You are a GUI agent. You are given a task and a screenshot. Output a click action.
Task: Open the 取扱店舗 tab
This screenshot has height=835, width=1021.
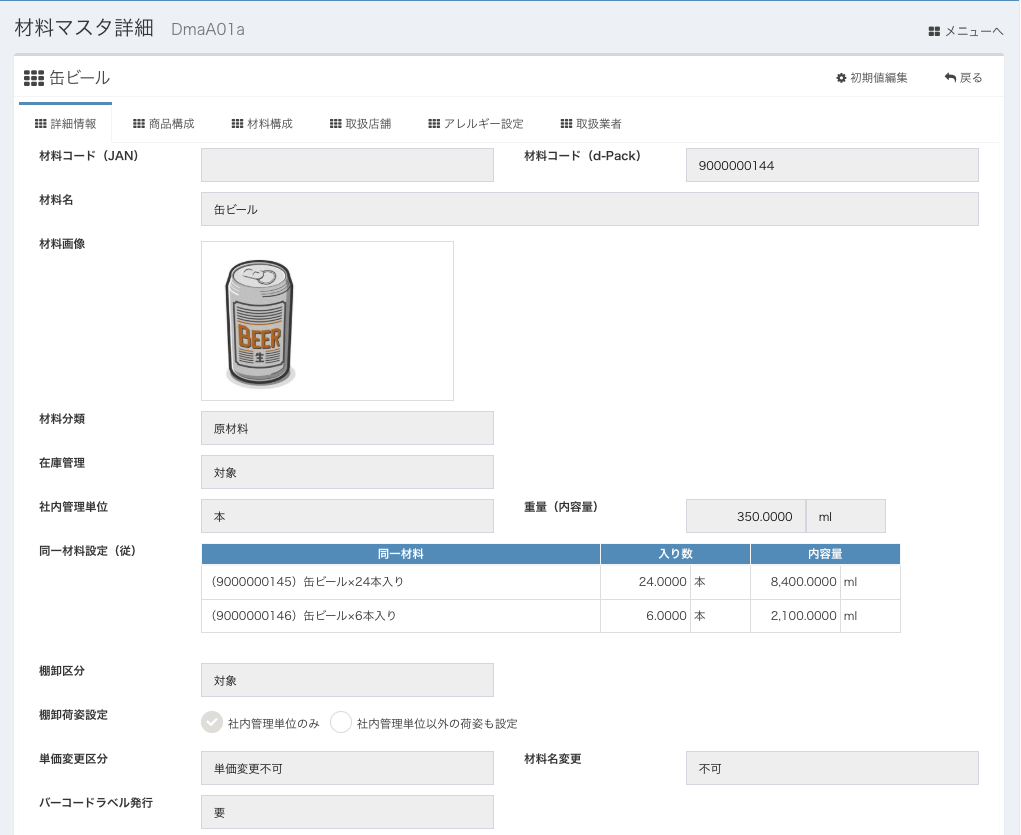tap(360, 124)
